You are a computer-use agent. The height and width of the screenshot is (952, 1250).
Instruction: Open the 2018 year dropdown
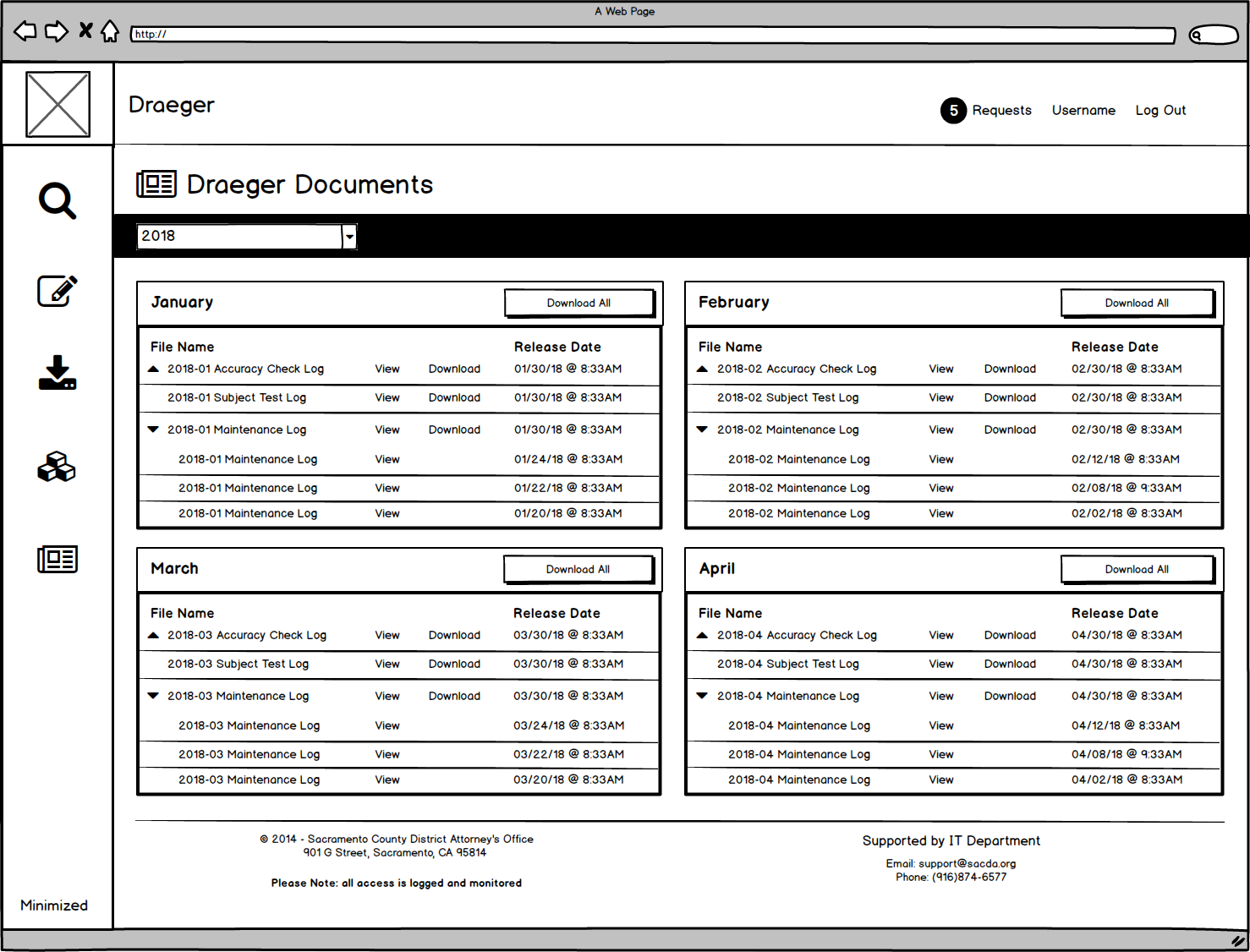tap(348, 237)
